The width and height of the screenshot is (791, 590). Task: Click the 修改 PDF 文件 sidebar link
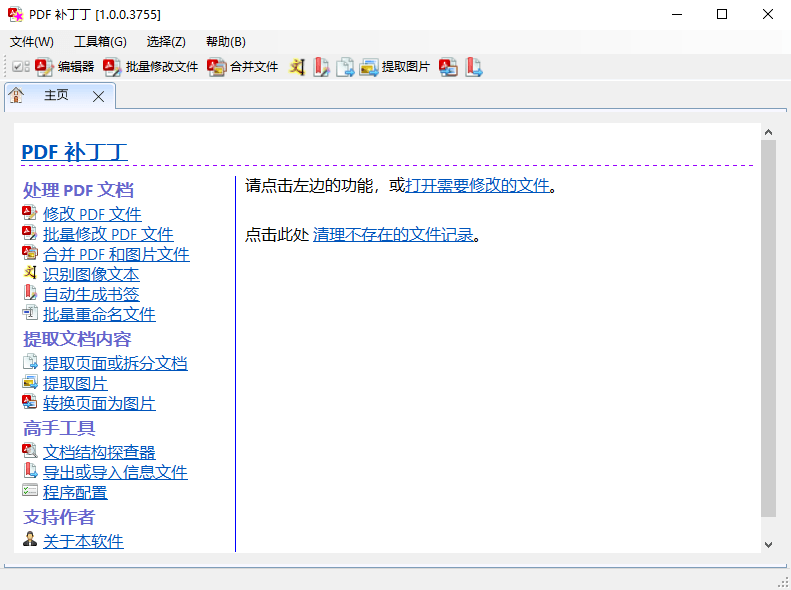tap(92, 214)
